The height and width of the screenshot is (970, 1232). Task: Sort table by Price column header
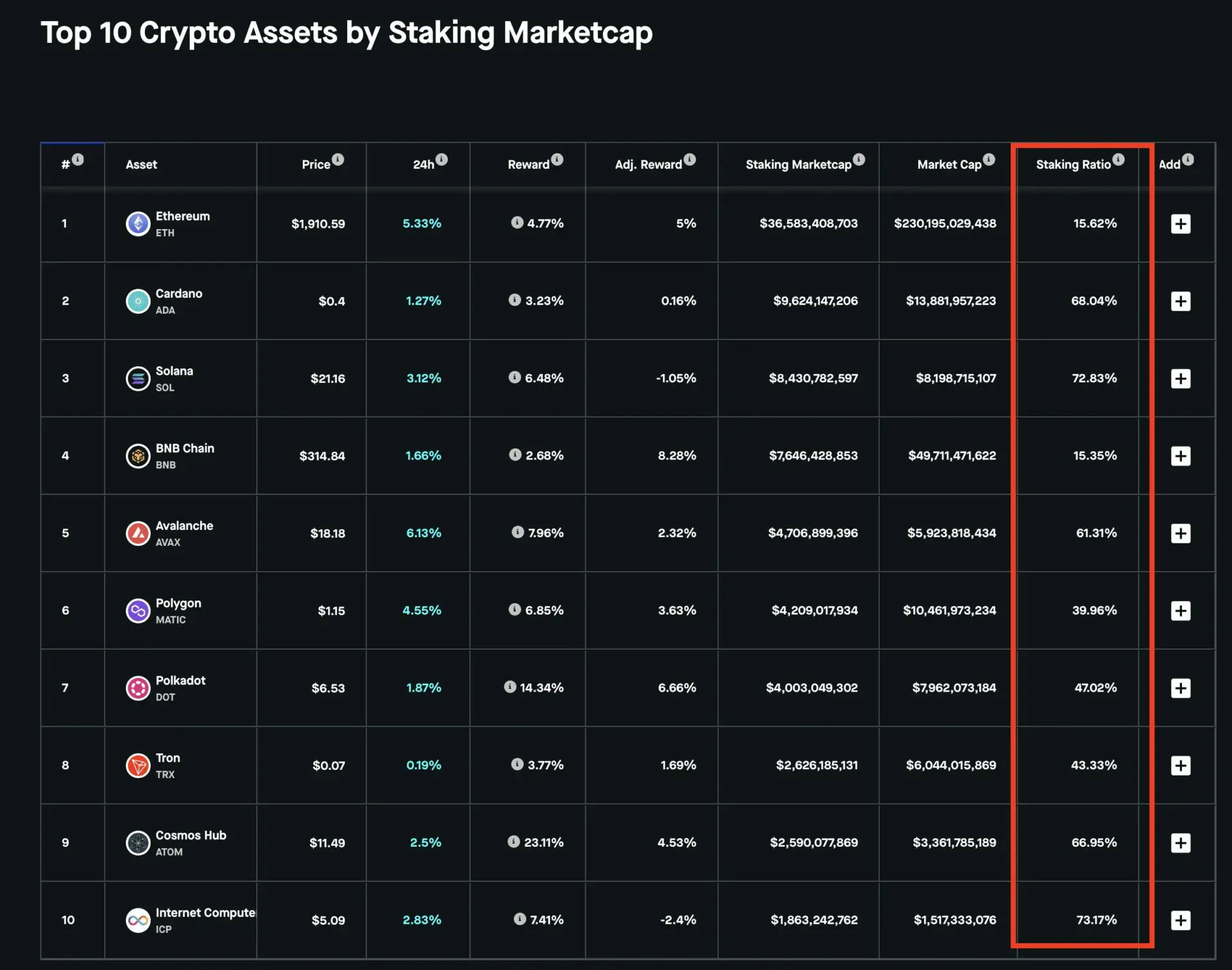pyautogui.click(x=316, y=165)
